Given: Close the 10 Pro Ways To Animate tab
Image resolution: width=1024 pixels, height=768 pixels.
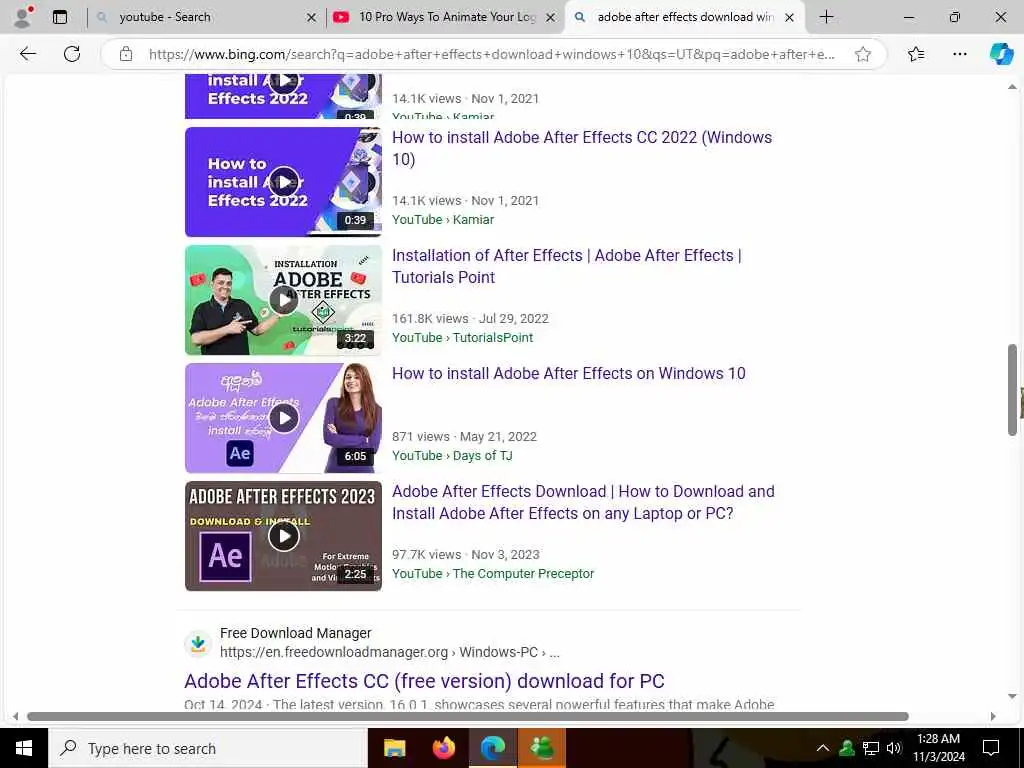Looking at the screenshot, I should click(x=551, y=18).
